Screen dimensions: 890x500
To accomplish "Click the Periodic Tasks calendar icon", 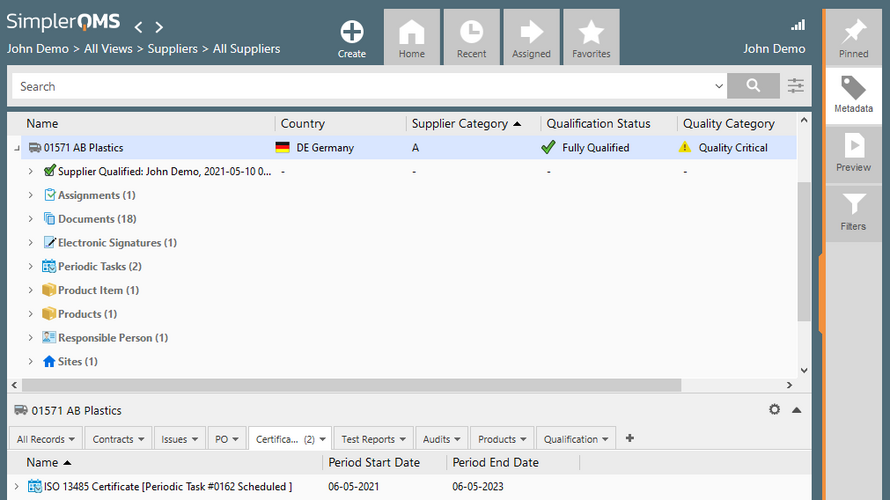I will 49,266.
